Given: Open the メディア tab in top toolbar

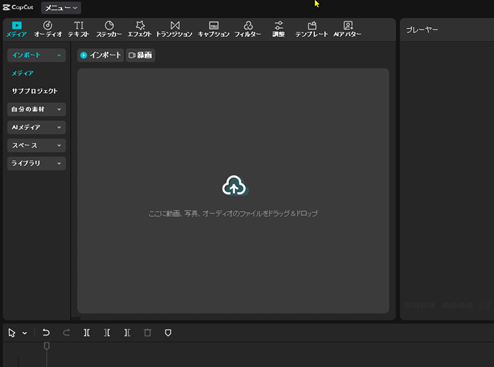Looking at the screenshot, I should coord(16,29).
